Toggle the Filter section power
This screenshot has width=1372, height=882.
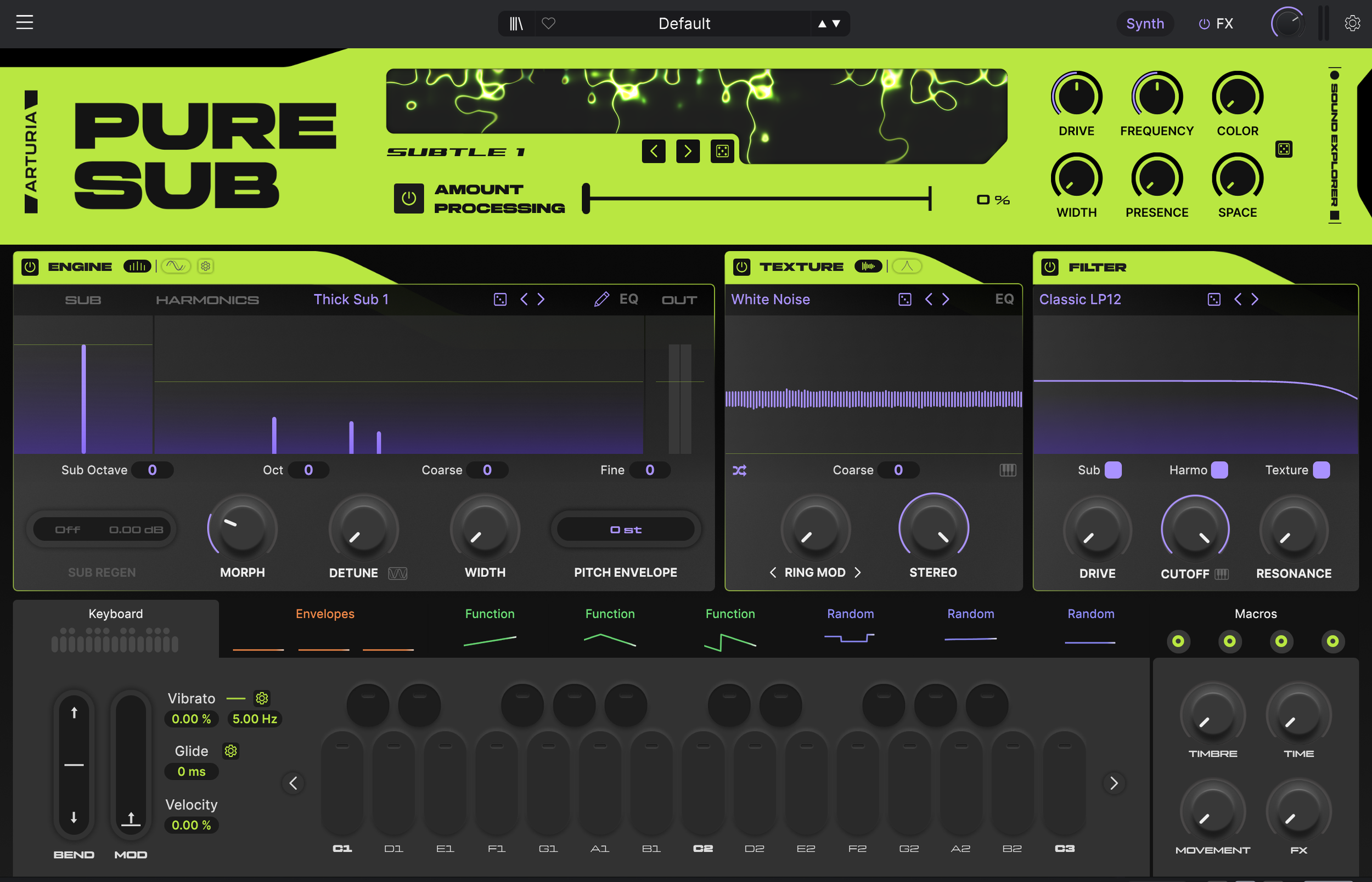[x=1049, y=267]
